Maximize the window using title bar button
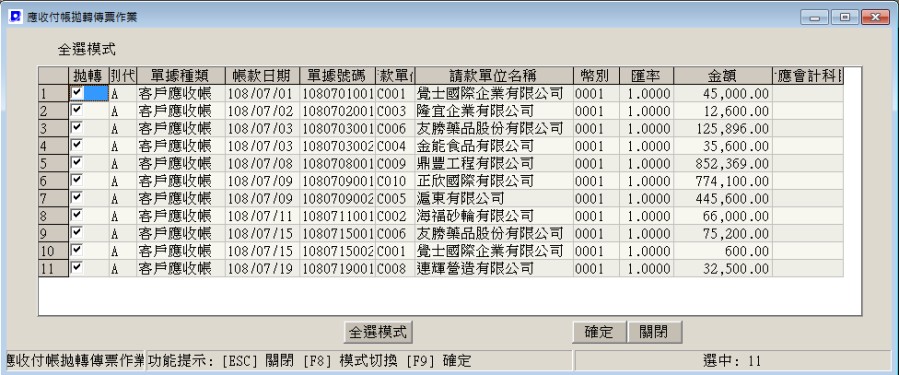Image resolution: width=899 pixels, height=375 pixels. click(x=845, y=17)
